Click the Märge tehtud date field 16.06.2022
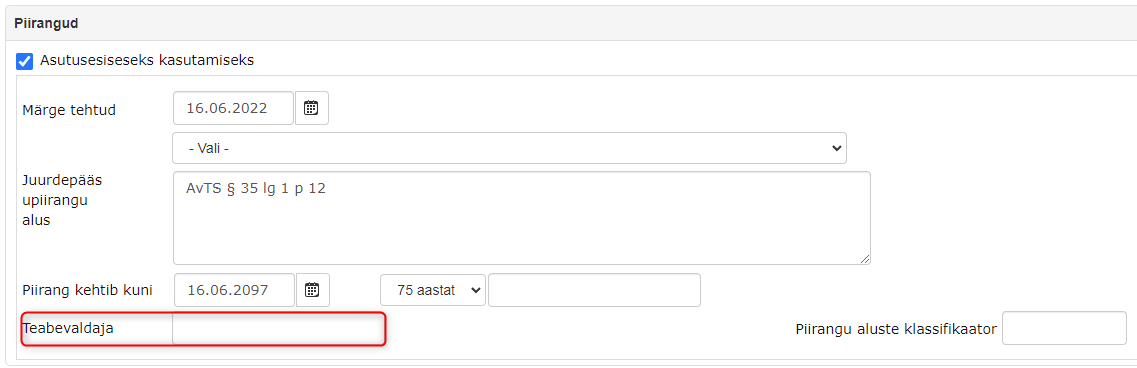 [233, 108]
